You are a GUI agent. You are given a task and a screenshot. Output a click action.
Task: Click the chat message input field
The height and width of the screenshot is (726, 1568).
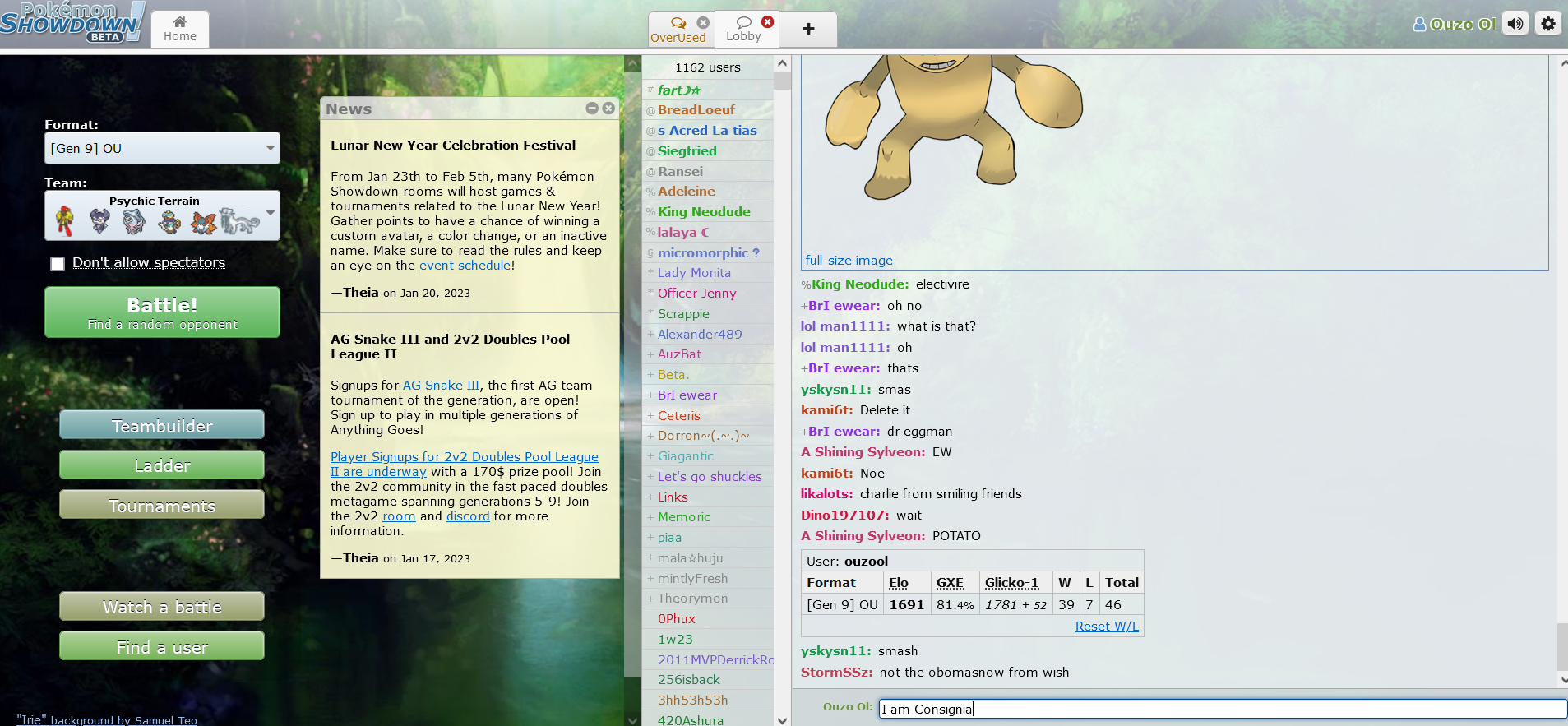(x=1223, y=709)
